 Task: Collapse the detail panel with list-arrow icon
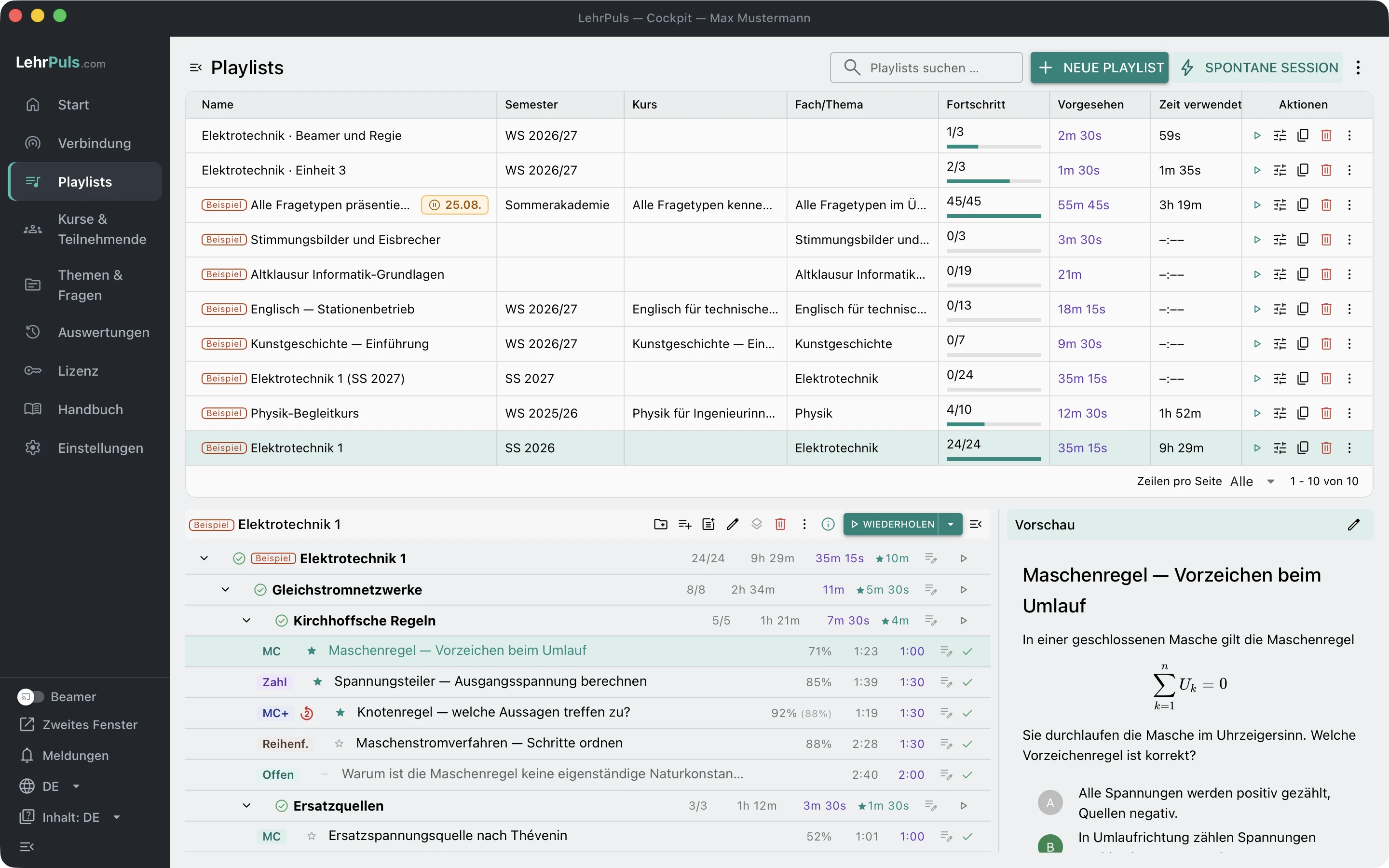975,524
